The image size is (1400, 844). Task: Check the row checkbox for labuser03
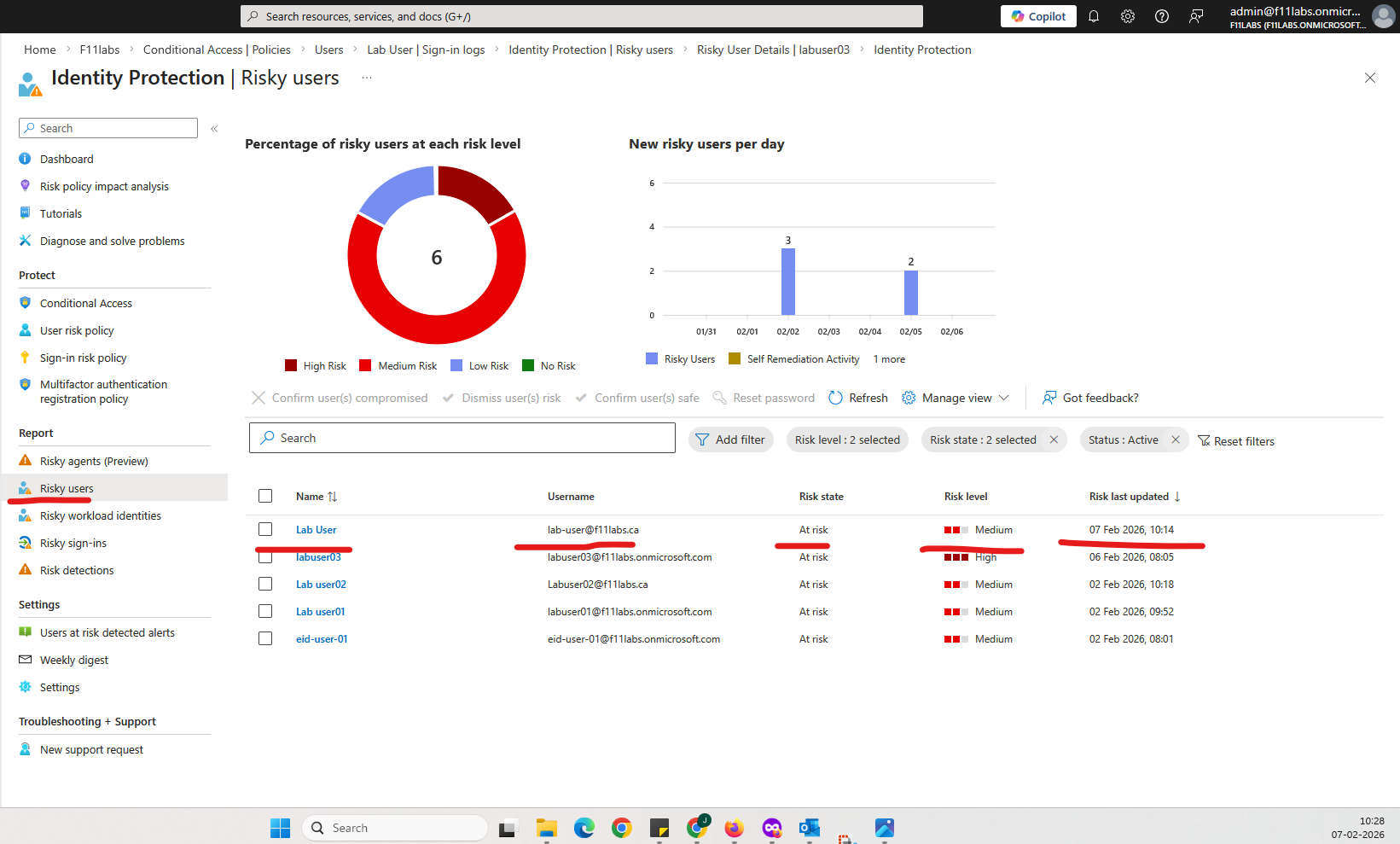[x=265, y=556]
